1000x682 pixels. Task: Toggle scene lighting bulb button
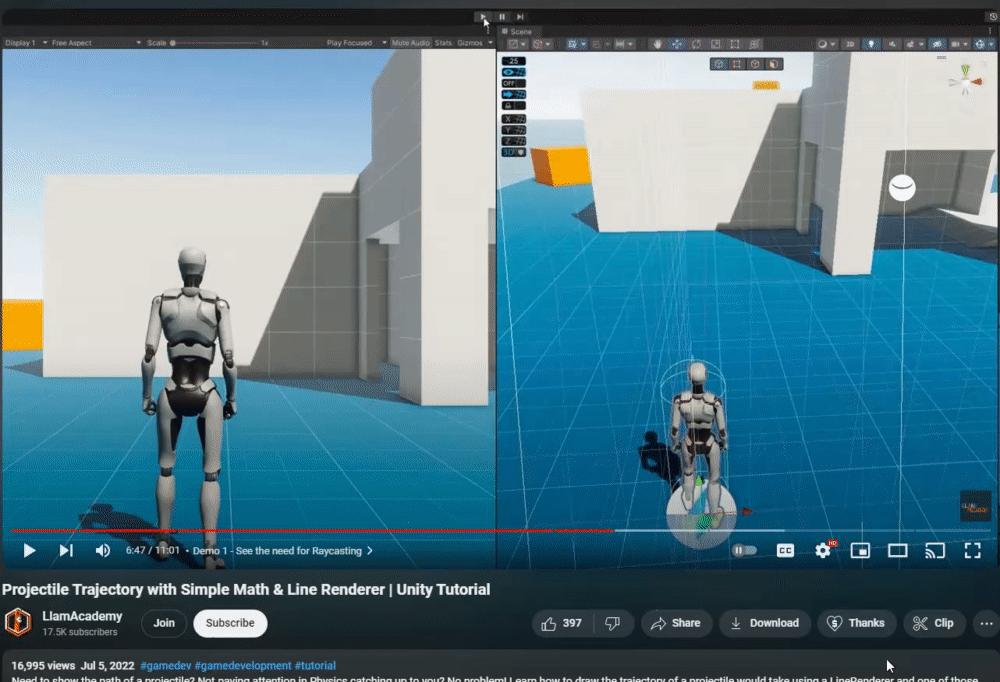pos(871,44)
